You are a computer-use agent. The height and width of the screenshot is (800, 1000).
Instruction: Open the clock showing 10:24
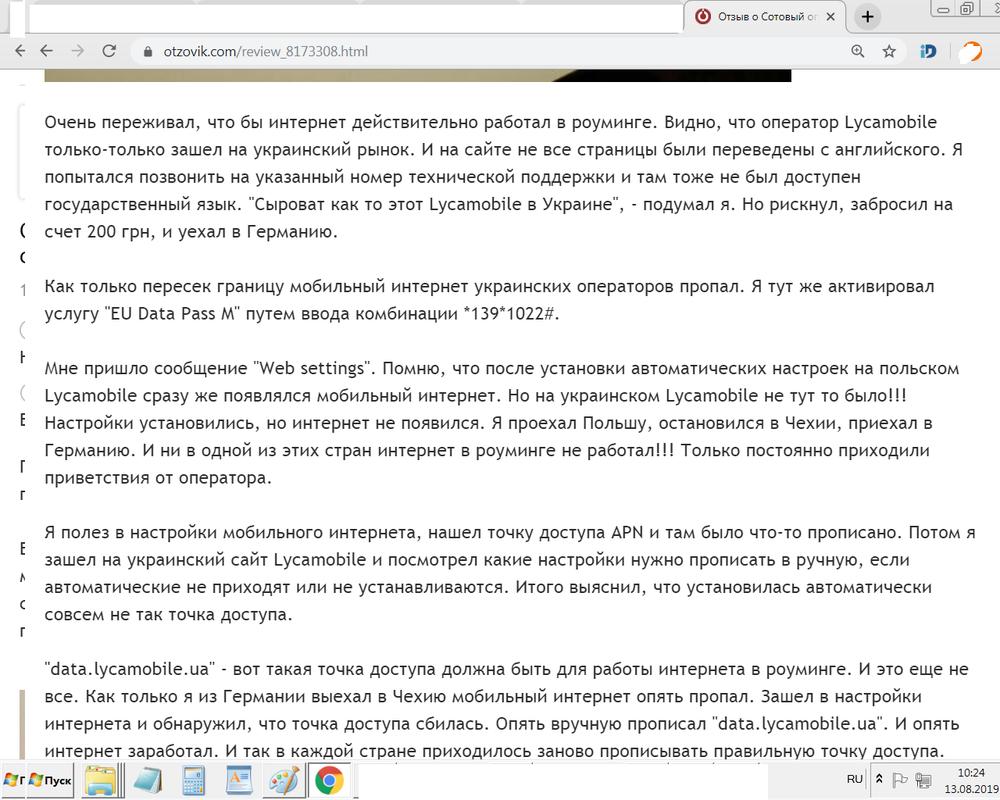[x=971, y=781]
